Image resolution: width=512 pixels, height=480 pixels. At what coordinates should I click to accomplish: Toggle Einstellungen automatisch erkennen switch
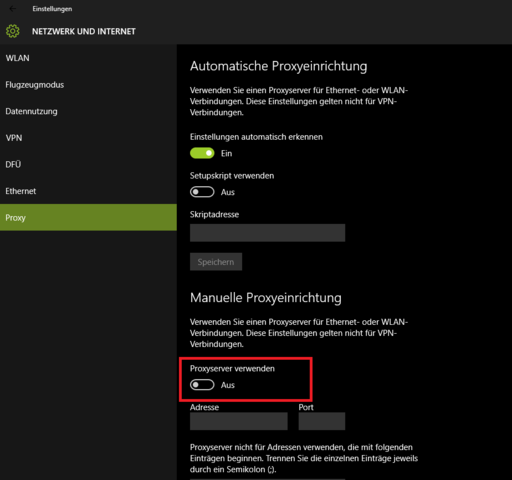click(202, 153)
